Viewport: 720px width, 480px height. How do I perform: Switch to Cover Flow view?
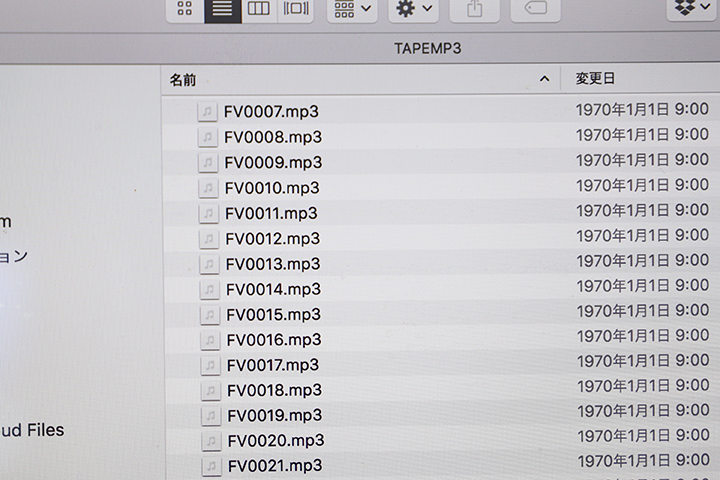pyautogui.click(x=296, y=8)
